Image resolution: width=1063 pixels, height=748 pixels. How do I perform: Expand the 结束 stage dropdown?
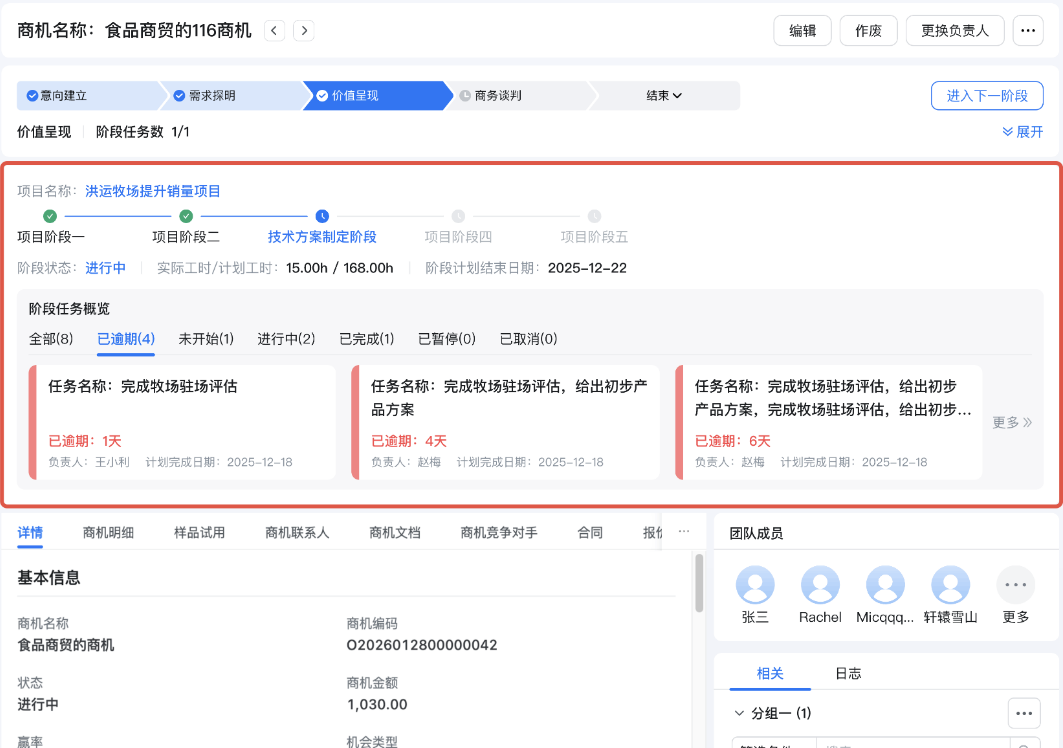[x=664, y=96]
